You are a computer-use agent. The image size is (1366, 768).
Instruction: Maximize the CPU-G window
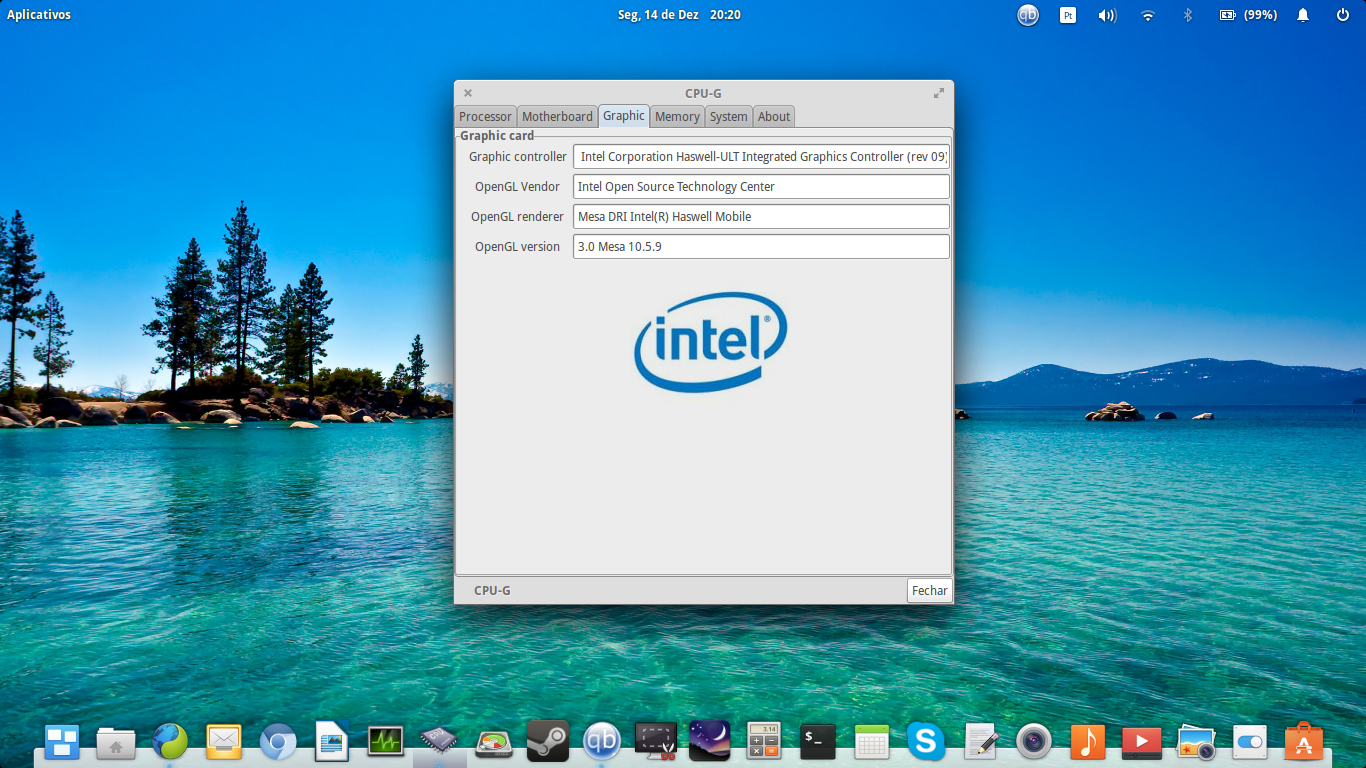938,93
